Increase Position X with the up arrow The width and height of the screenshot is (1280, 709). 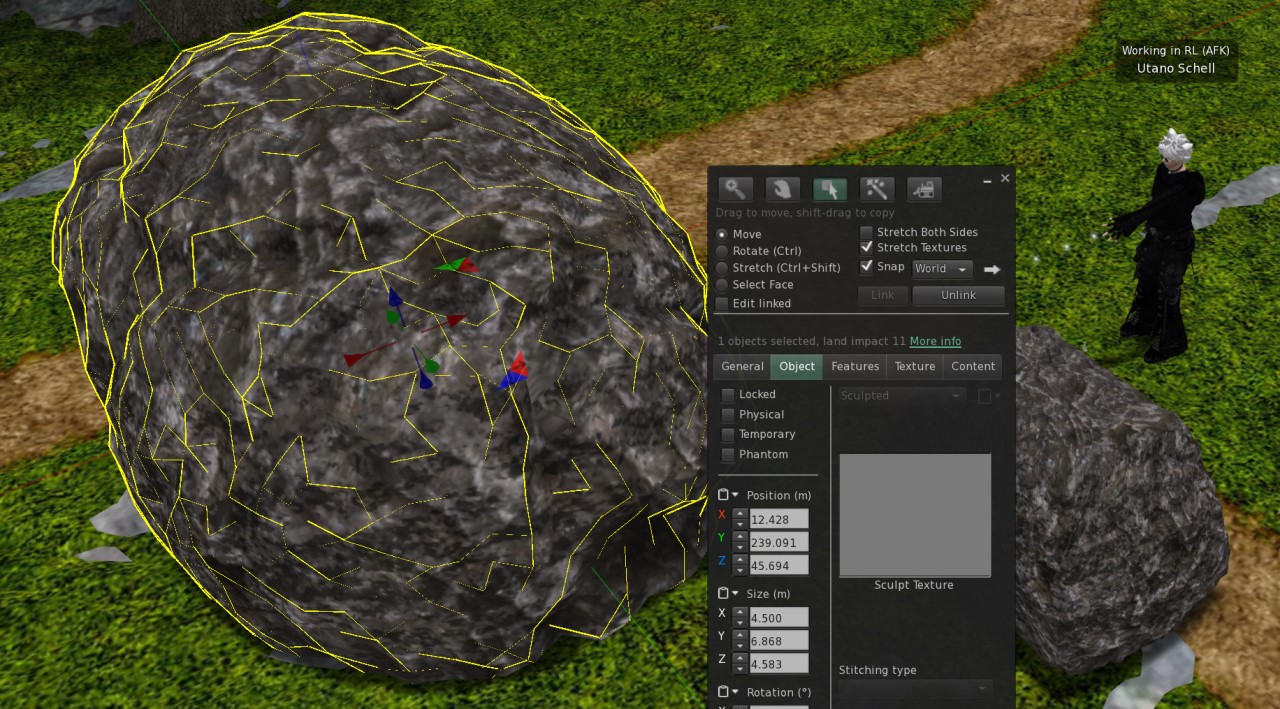(740, 515)
